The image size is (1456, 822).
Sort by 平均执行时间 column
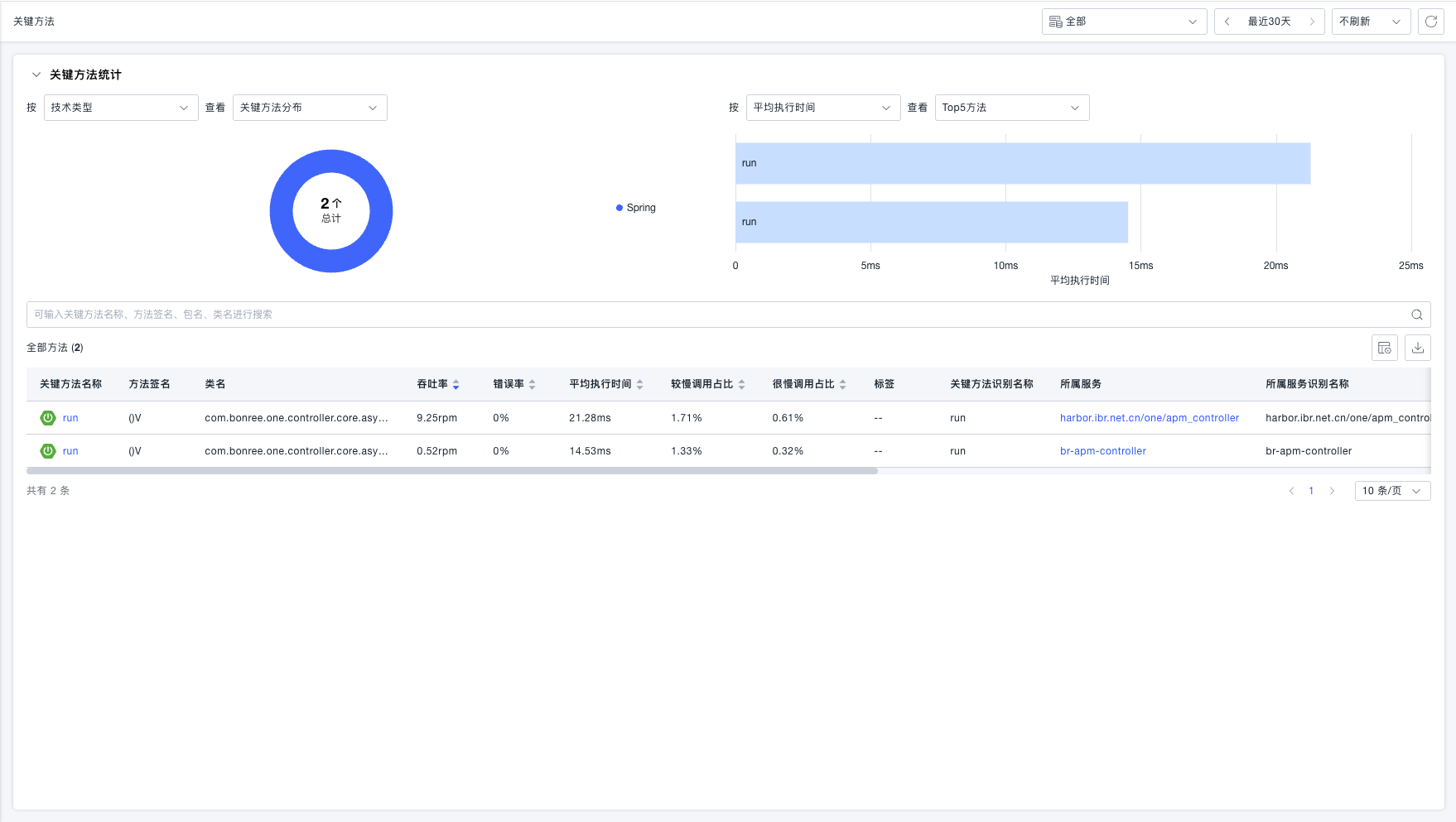point(639,384)
